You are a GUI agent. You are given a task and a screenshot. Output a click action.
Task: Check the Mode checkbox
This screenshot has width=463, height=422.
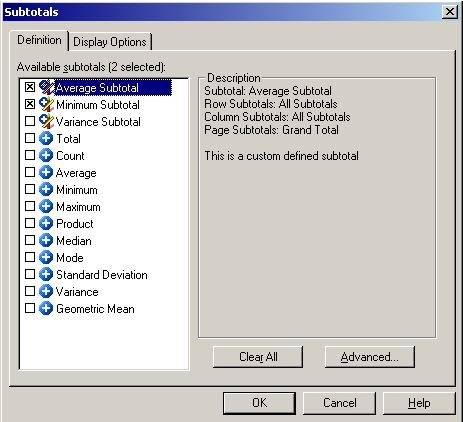point(30,257)
